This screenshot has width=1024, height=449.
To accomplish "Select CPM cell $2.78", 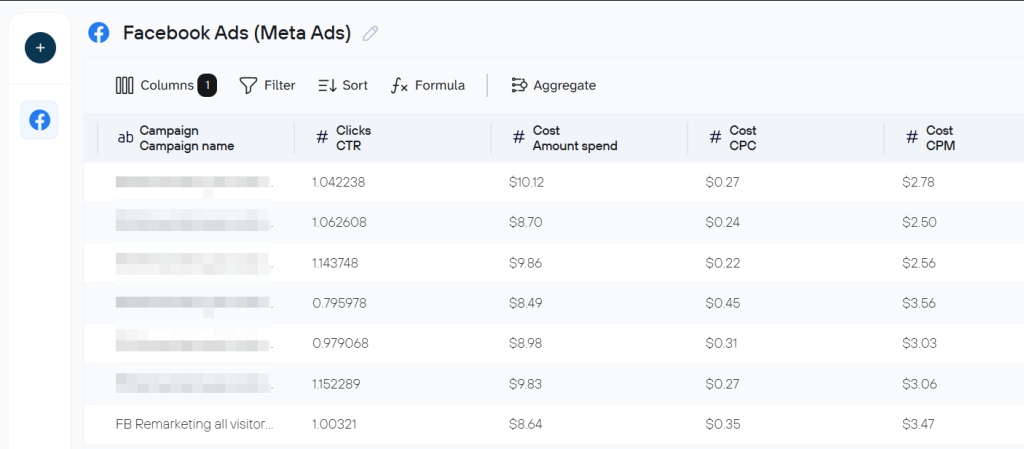I will 919,182.
